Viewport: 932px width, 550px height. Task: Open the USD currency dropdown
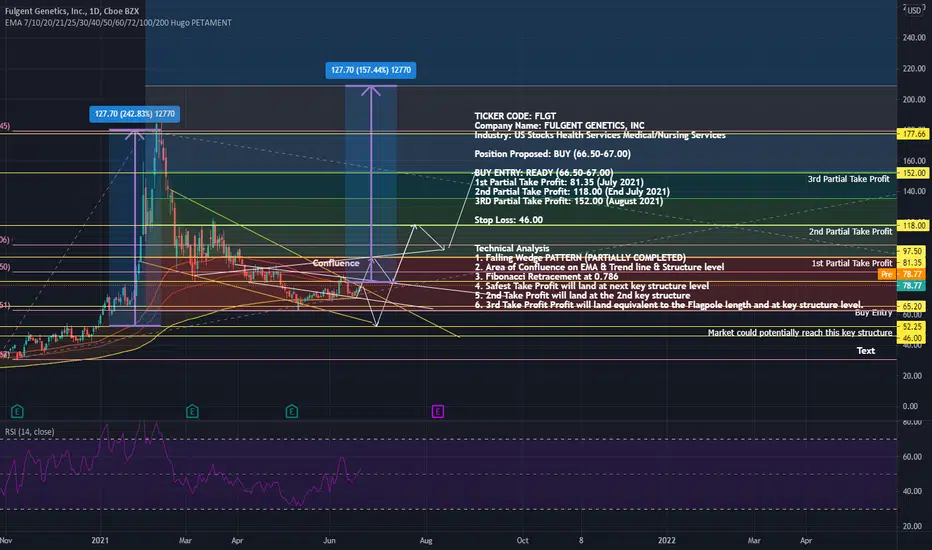click(x=915, y=10)
